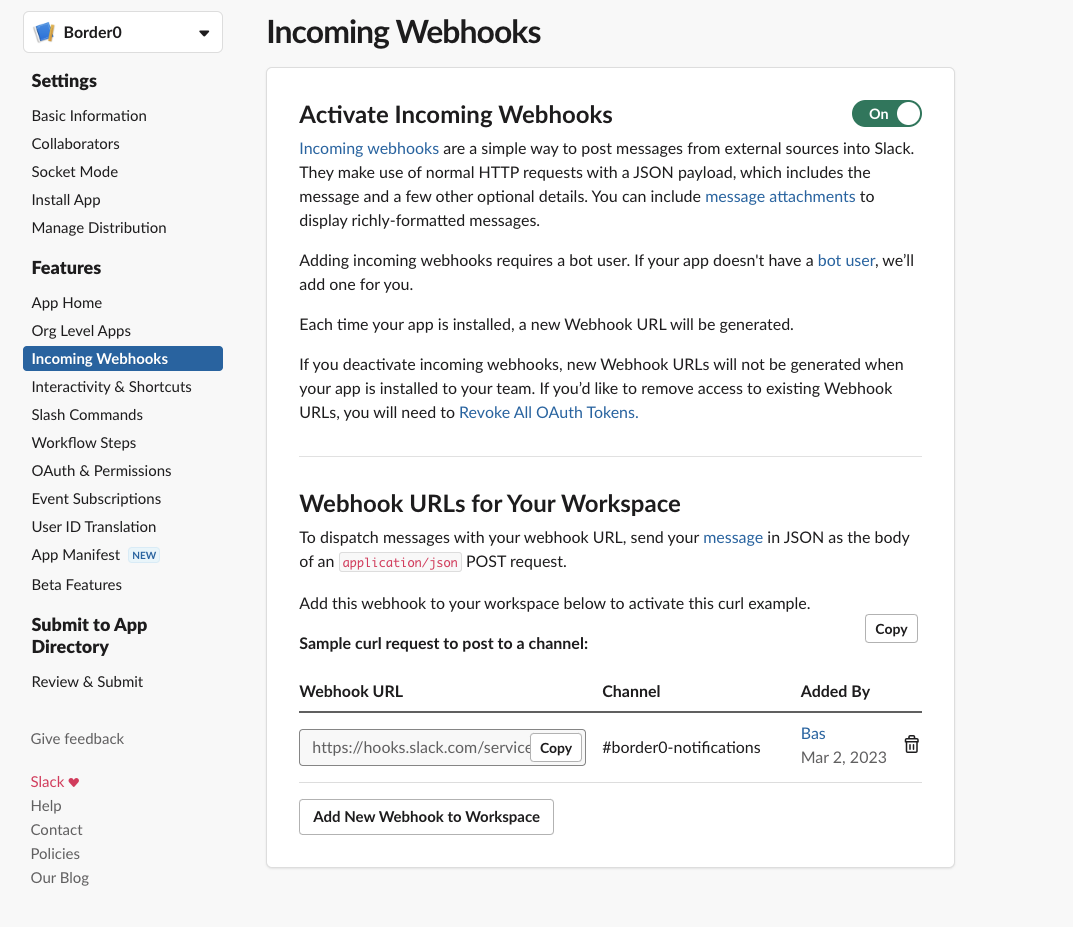Open the Border0 app selector dropdown
The width and height of the screenshot is (1073, 927).
pyautogui.click(x=123, y=32)
